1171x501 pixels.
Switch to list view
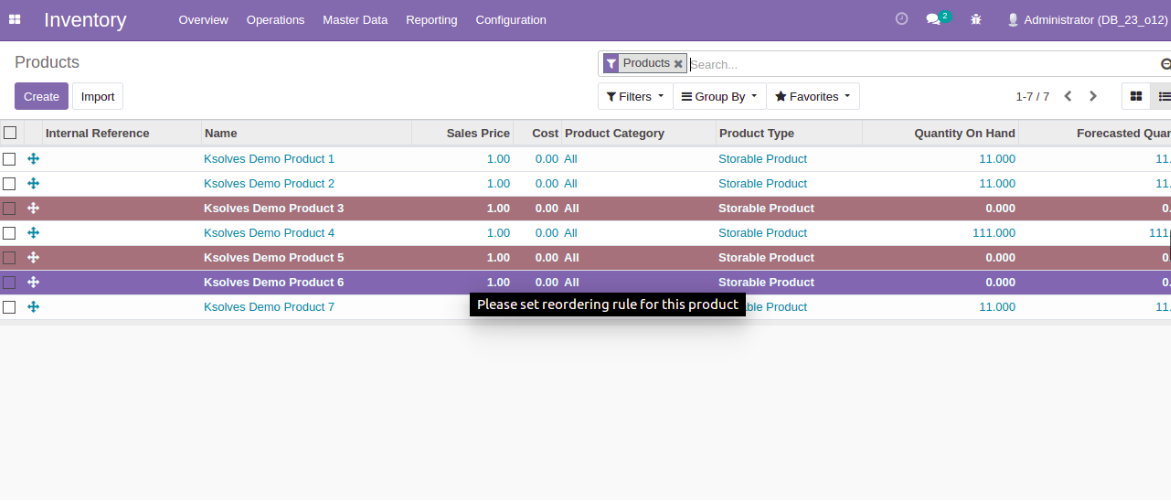point(1163,96)
